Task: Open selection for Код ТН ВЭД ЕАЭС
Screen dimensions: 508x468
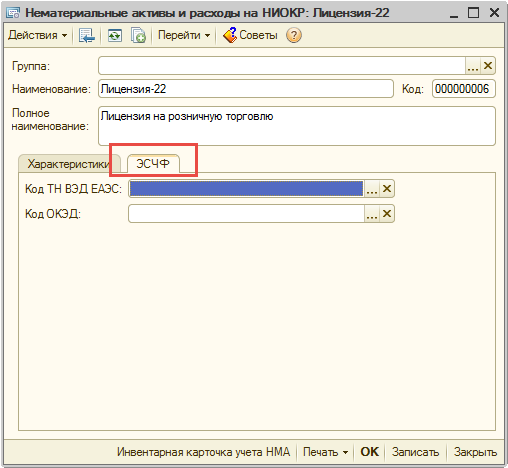Action: [x=372, y=189]
